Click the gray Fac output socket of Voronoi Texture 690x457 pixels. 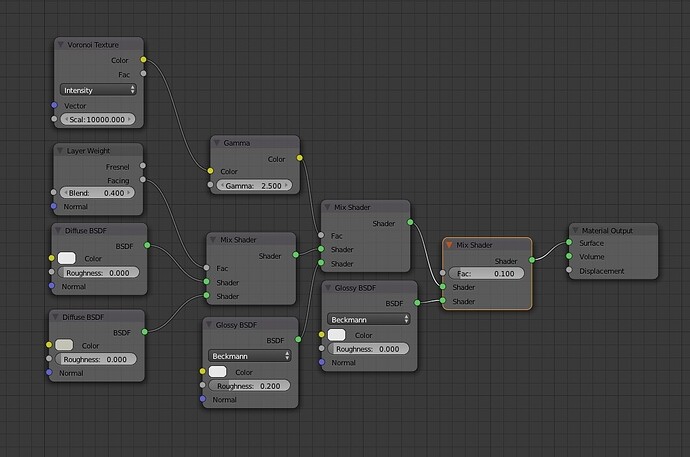pyautogui.click(x=143, y=73)
